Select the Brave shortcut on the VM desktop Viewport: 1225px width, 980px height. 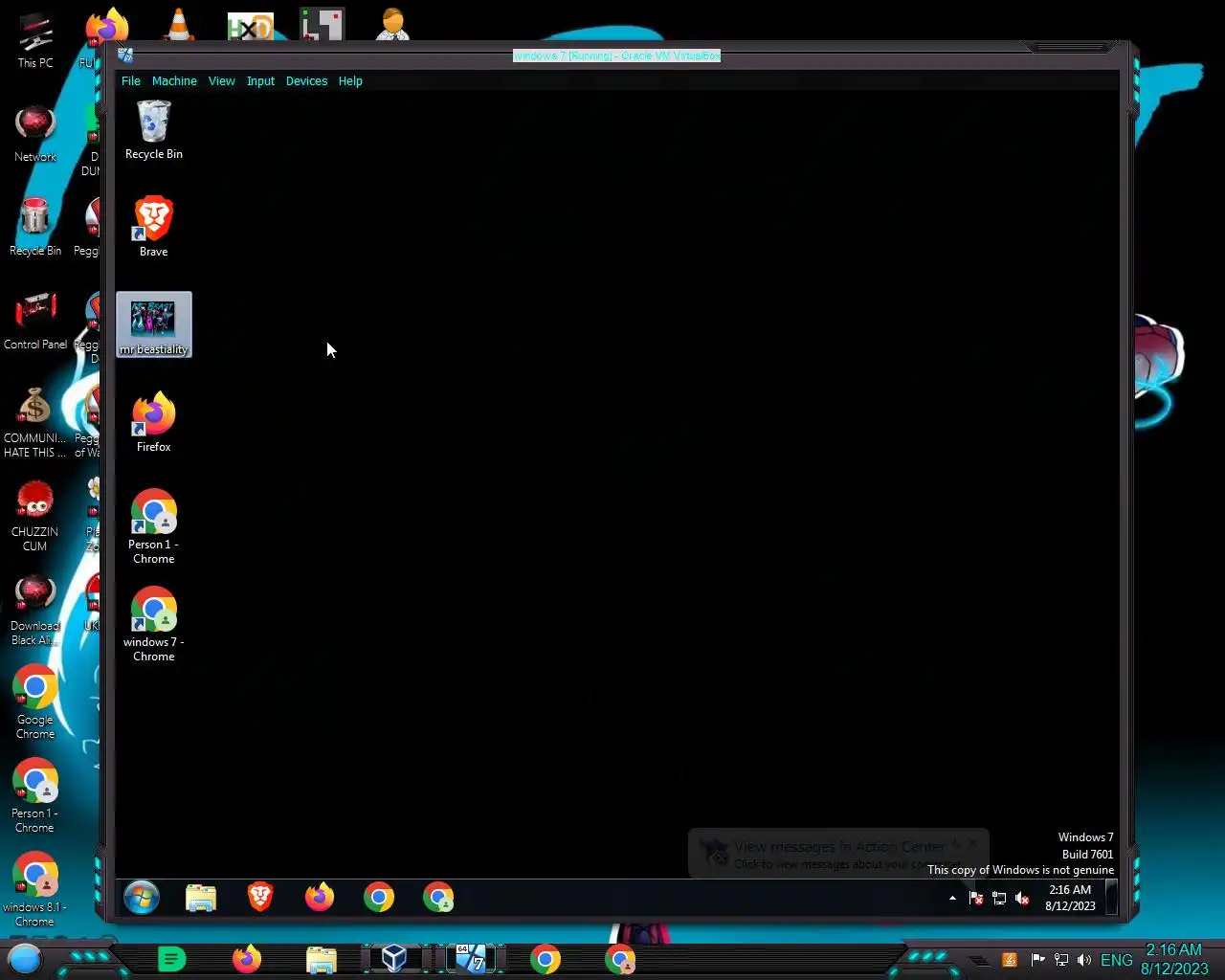153,227
